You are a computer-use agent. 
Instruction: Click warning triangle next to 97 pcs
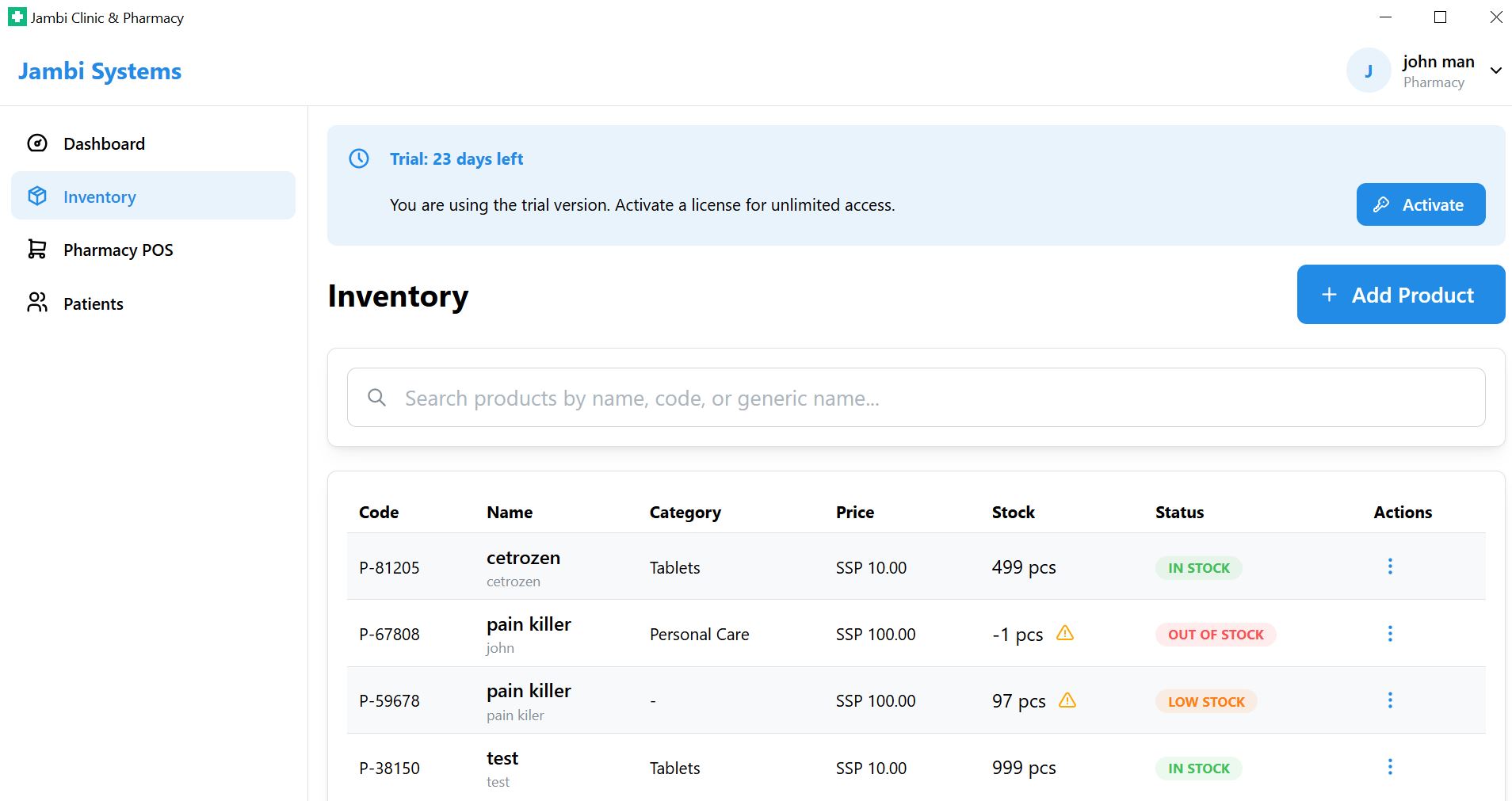(1067, 700)
